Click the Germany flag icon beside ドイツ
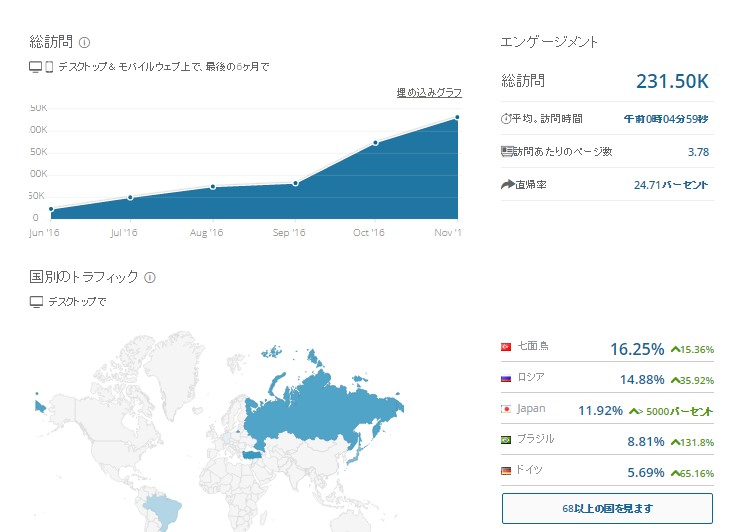Screen dimensions: 742x532 coord(506,471)
